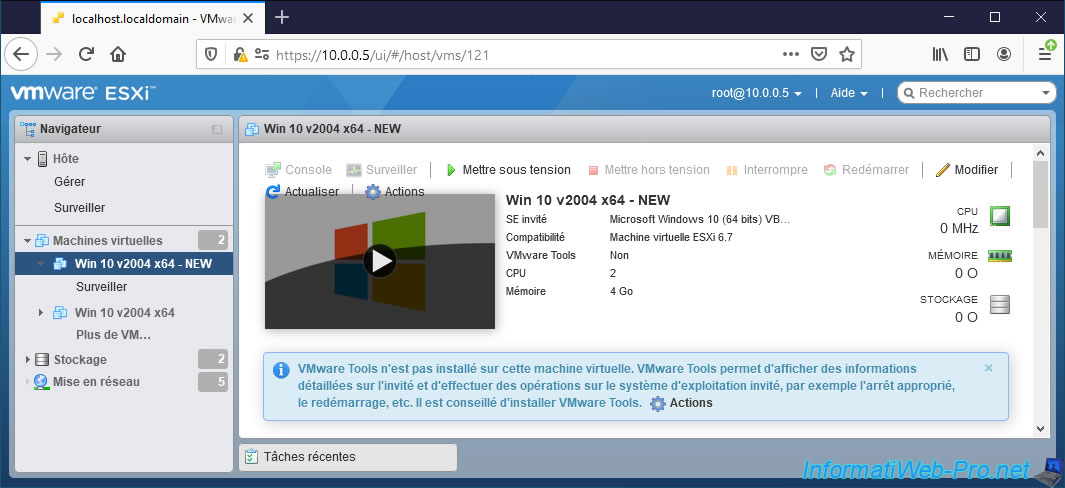1065x488 pixels.
Task: Edit VM settings with Modifier
Action: point(967,170)
